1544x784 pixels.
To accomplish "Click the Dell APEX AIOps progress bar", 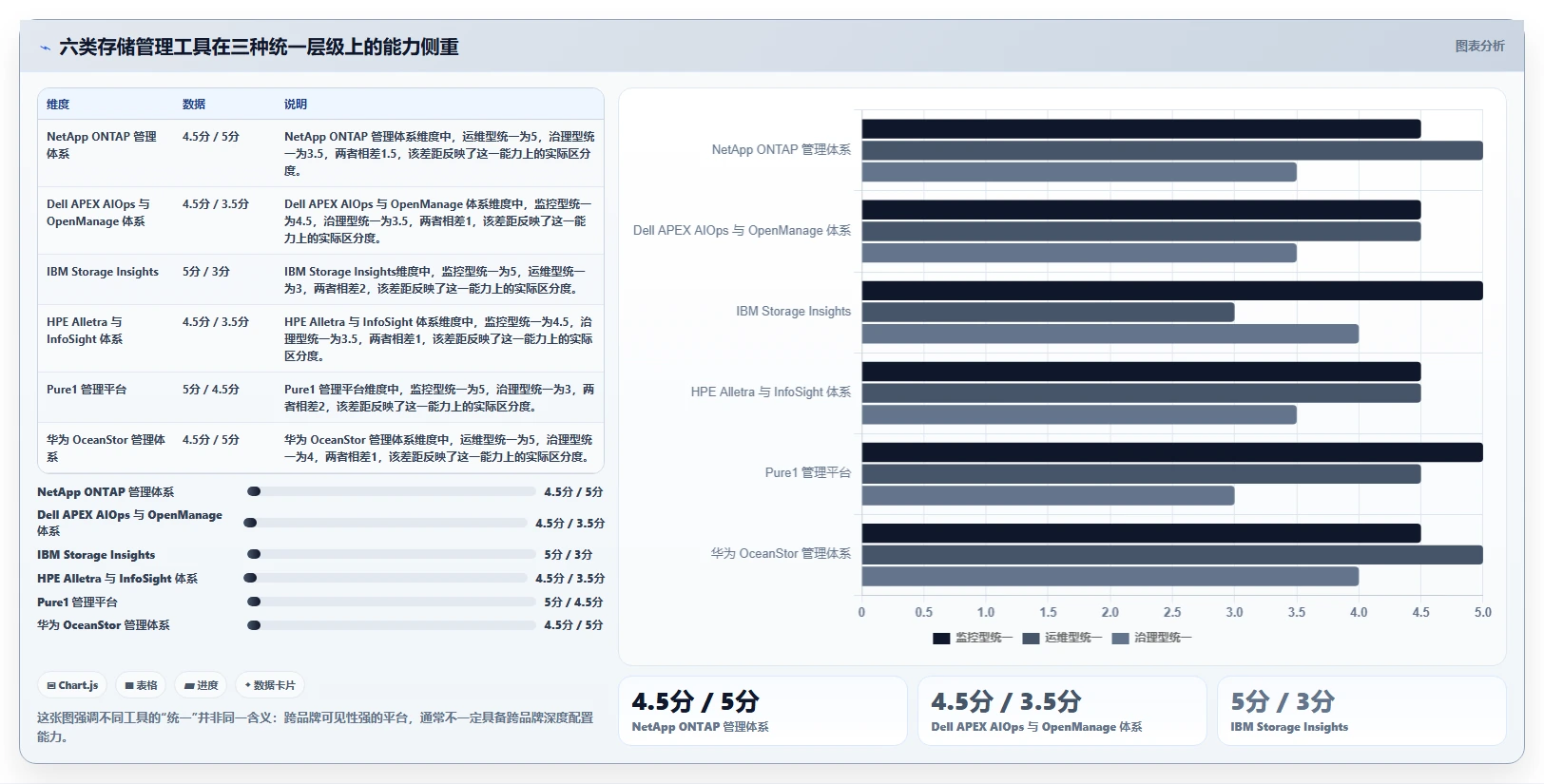I will (x=385, y=523).
